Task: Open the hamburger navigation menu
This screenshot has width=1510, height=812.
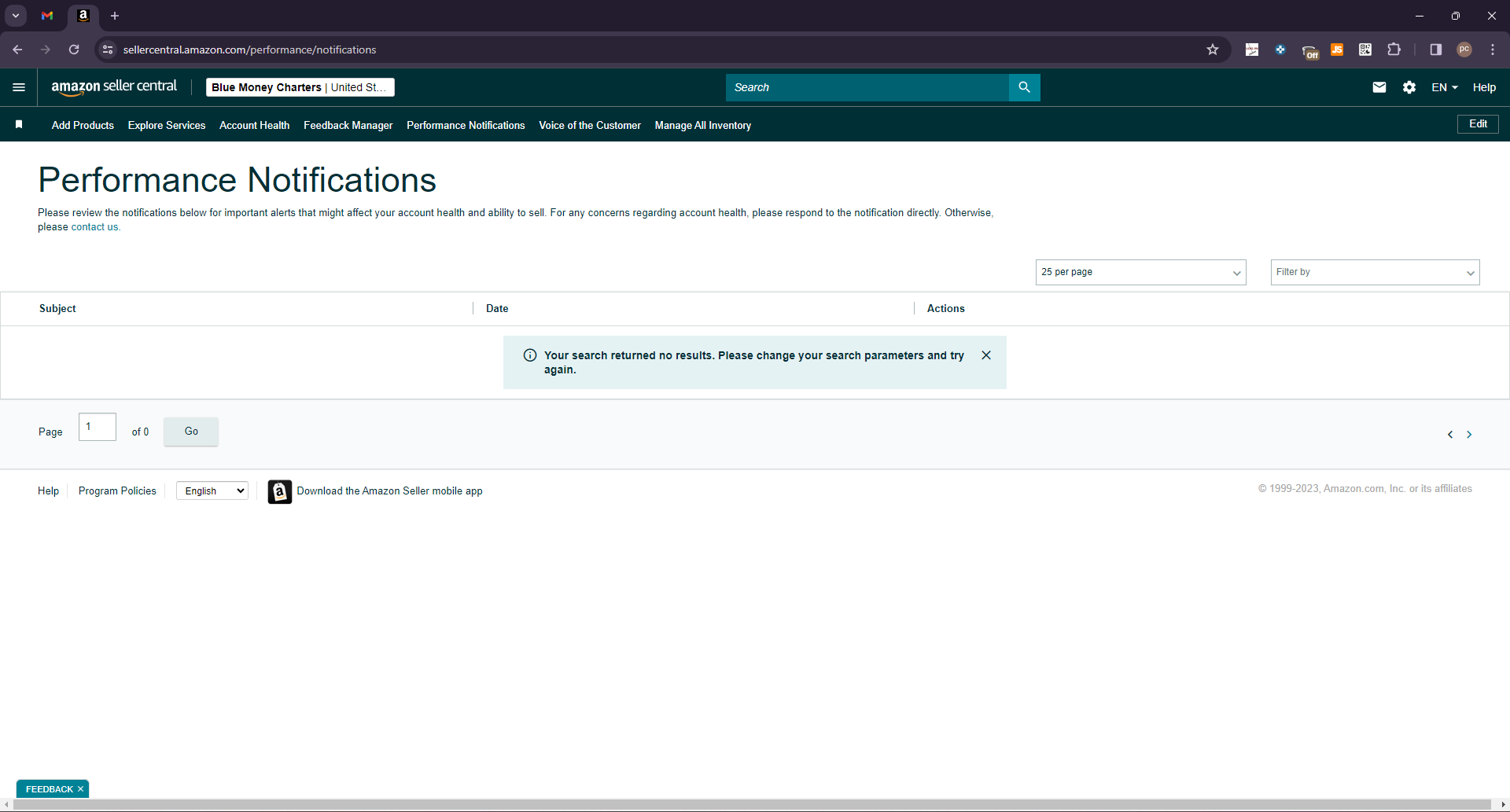Action: click(19, 87)
